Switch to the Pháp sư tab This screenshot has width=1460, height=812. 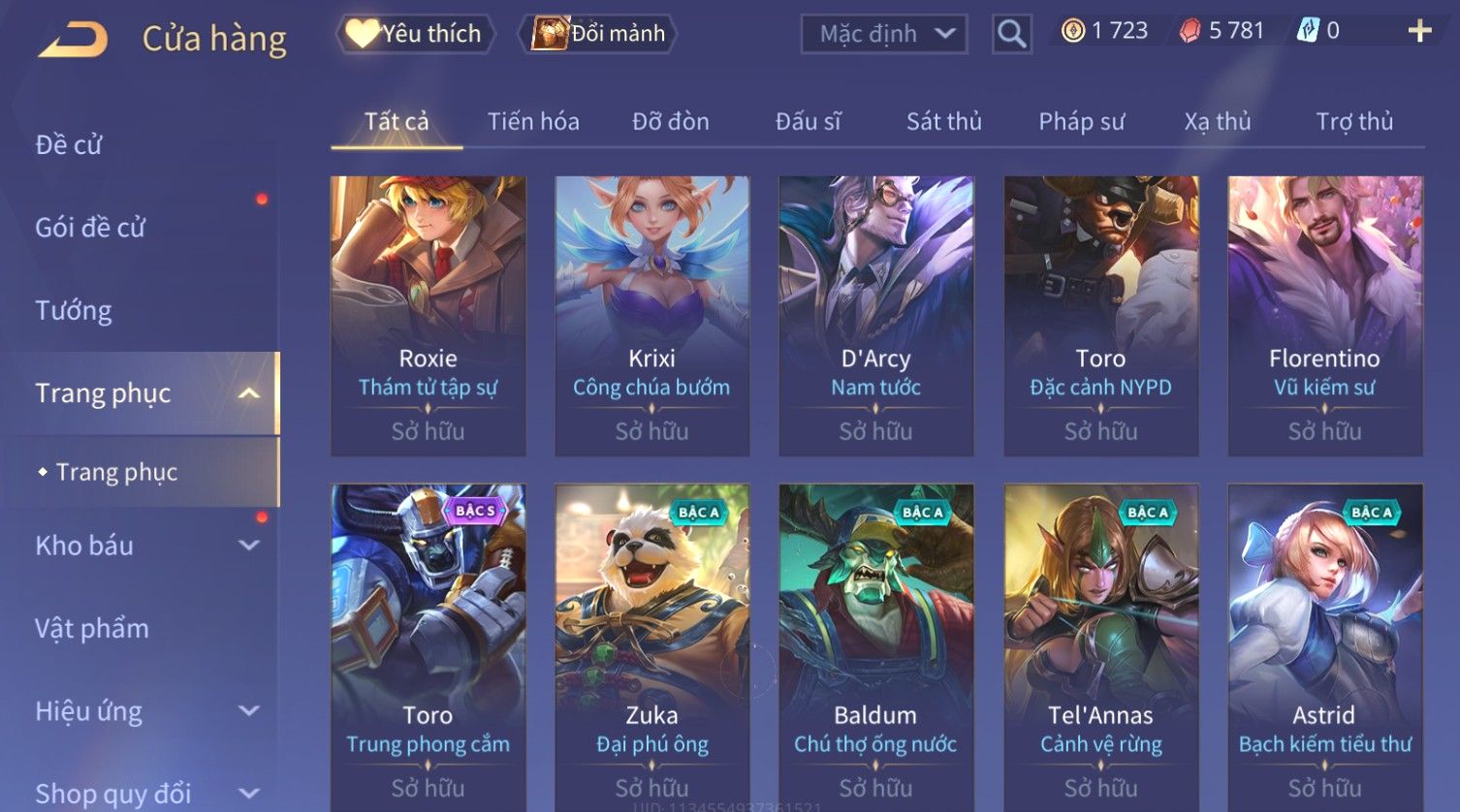[1081, 122]
